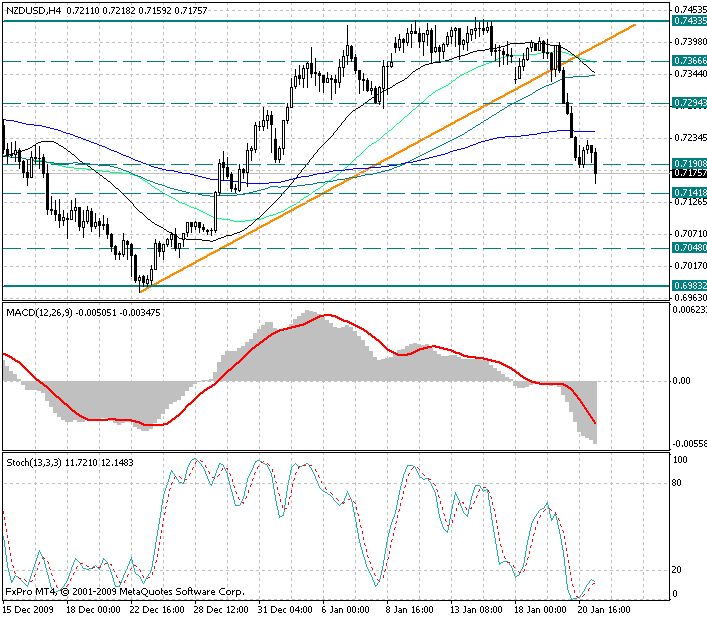The height and width of the screenshot is (617, 707).
Task: Click the MACD 0.00 zero scale label
Action: (x=682, y=381)
